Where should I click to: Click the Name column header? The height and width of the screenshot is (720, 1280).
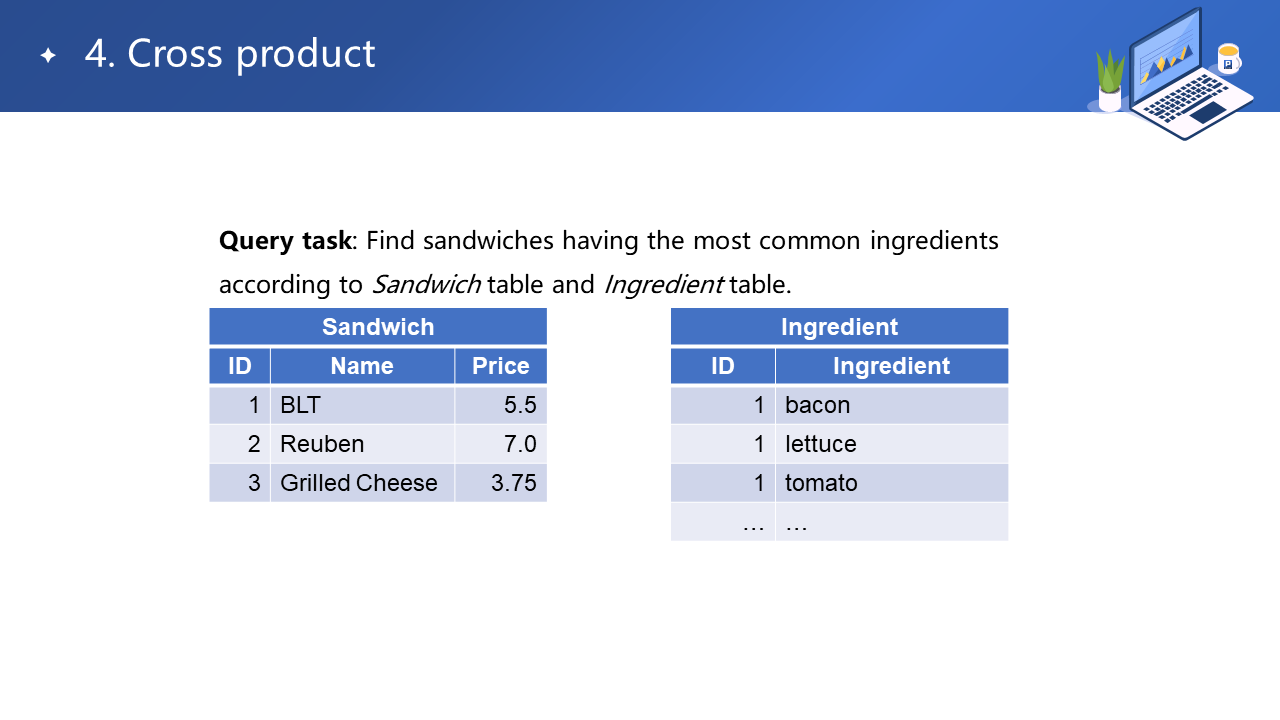pos(362,366)
